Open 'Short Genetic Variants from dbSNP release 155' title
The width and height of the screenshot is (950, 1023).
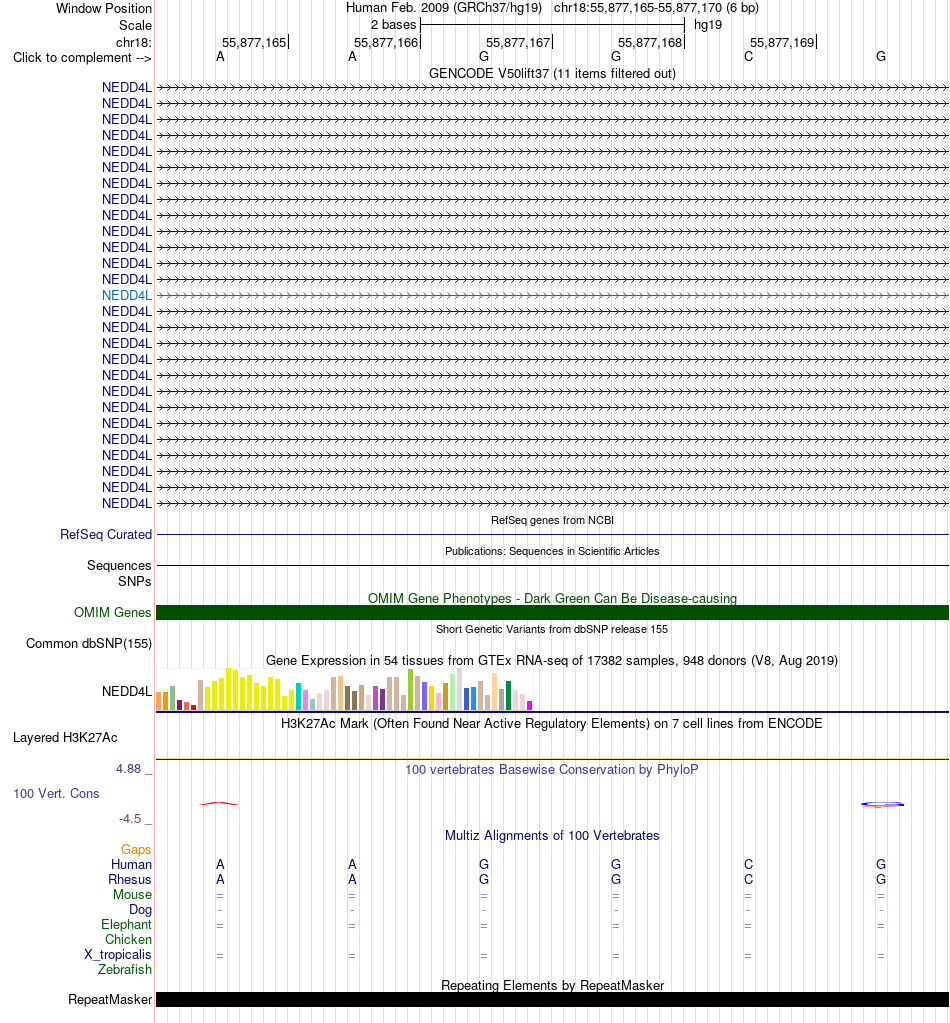552,629
